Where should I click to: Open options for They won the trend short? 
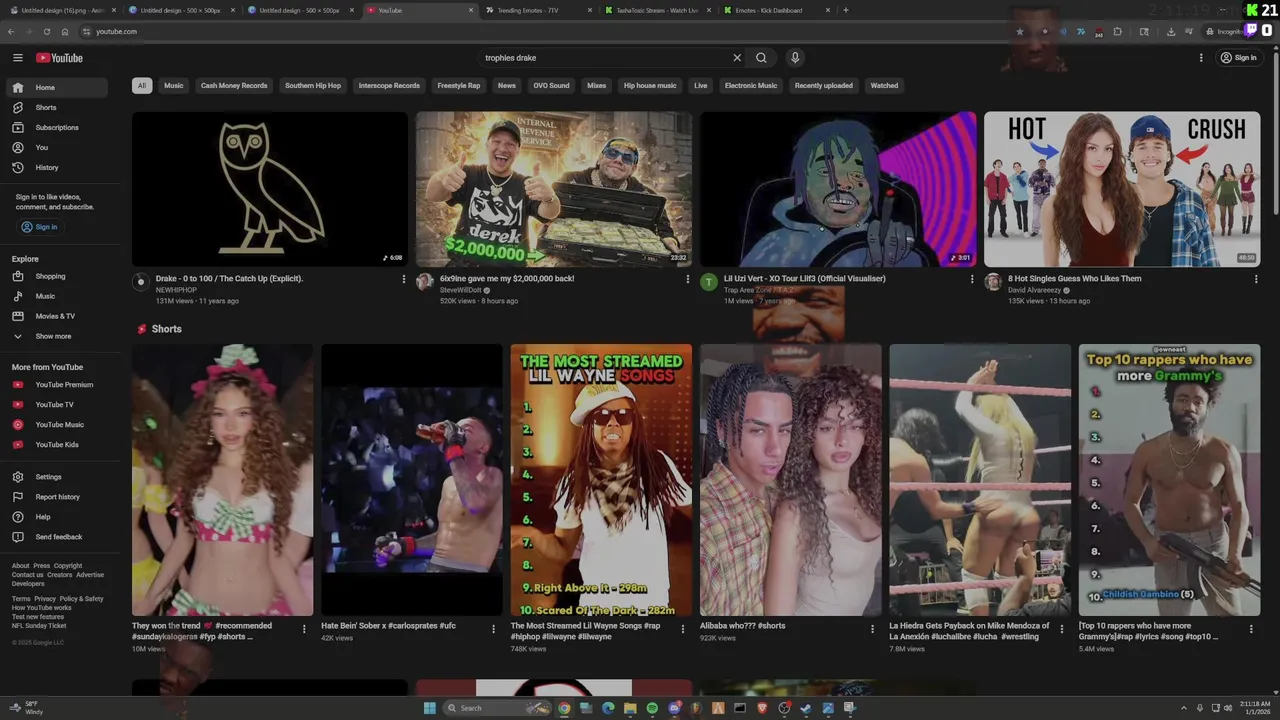[x=304, y=629]
